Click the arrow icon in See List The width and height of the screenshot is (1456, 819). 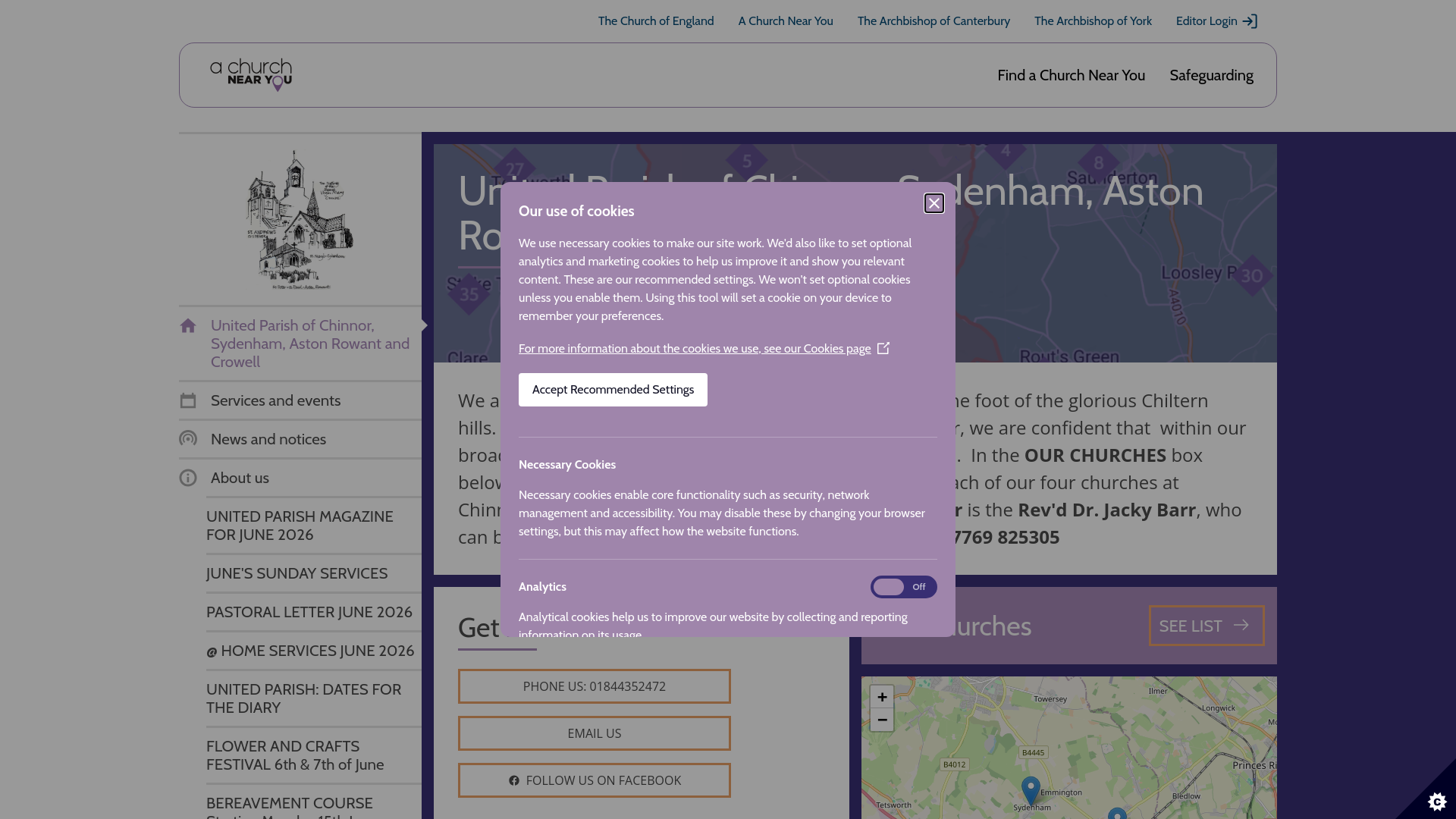(1241, 626)
